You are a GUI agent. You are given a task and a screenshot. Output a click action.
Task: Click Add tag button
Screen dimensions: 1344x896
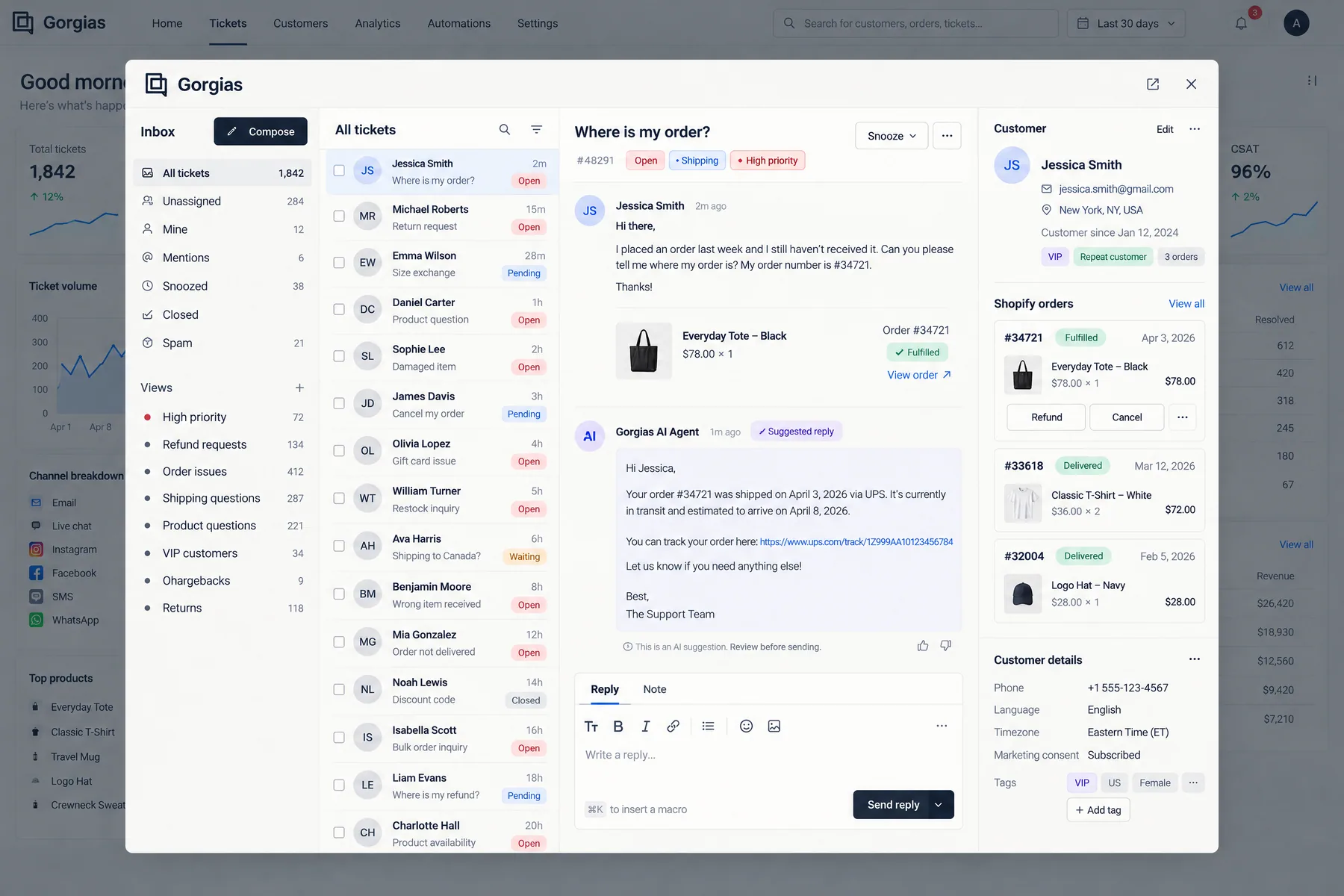pyautogui.click(x=1098, y=810)
